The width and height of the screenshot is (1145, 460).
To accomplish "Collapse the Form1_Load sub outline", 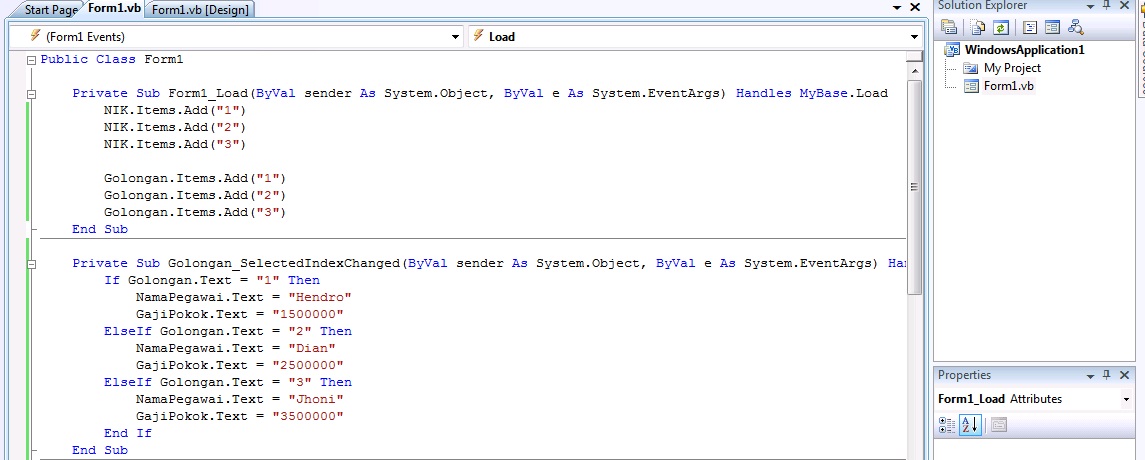I will (31, 93).
